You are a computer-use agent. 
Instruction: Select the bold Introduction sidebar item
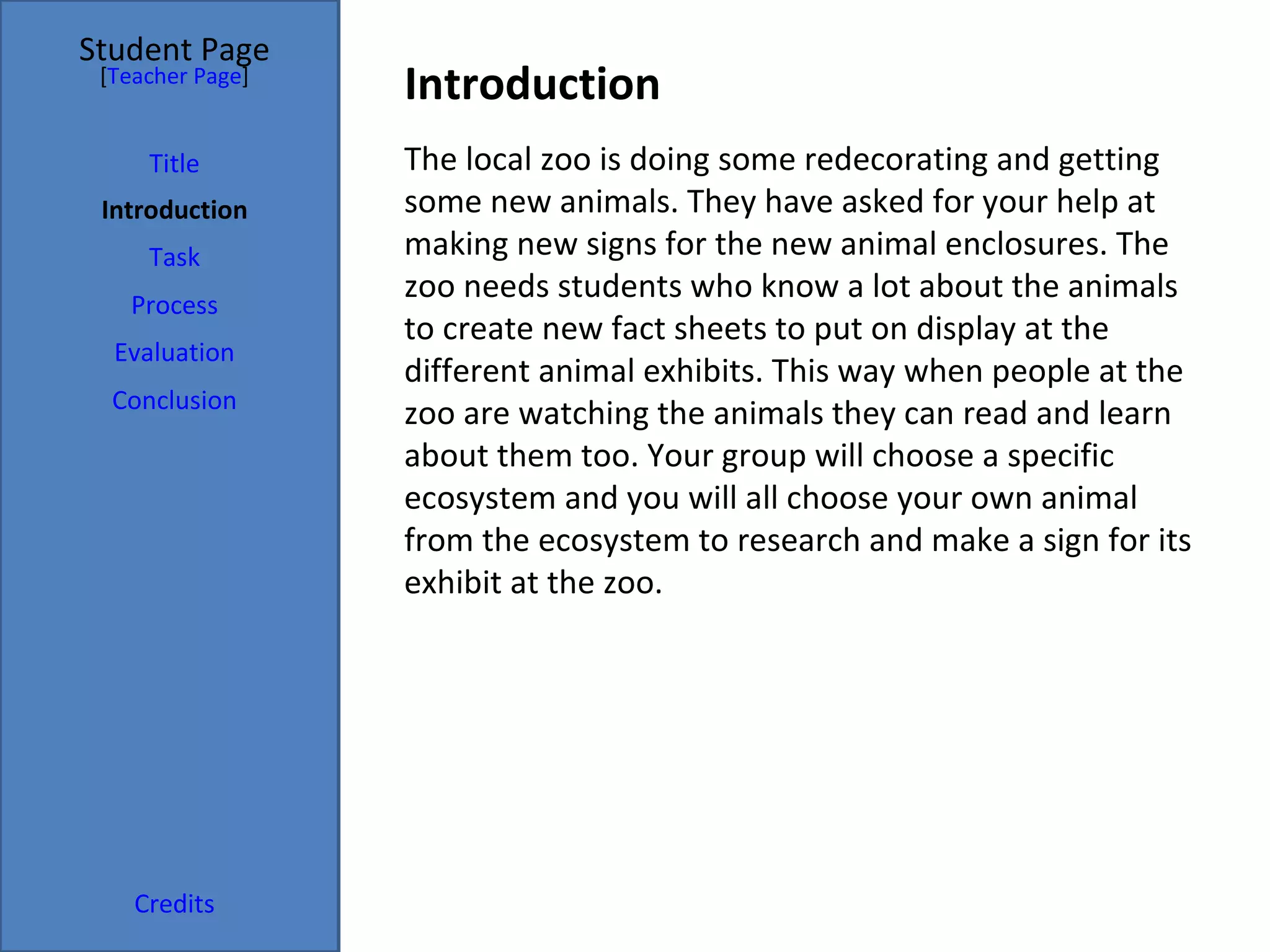click(174, 211)
